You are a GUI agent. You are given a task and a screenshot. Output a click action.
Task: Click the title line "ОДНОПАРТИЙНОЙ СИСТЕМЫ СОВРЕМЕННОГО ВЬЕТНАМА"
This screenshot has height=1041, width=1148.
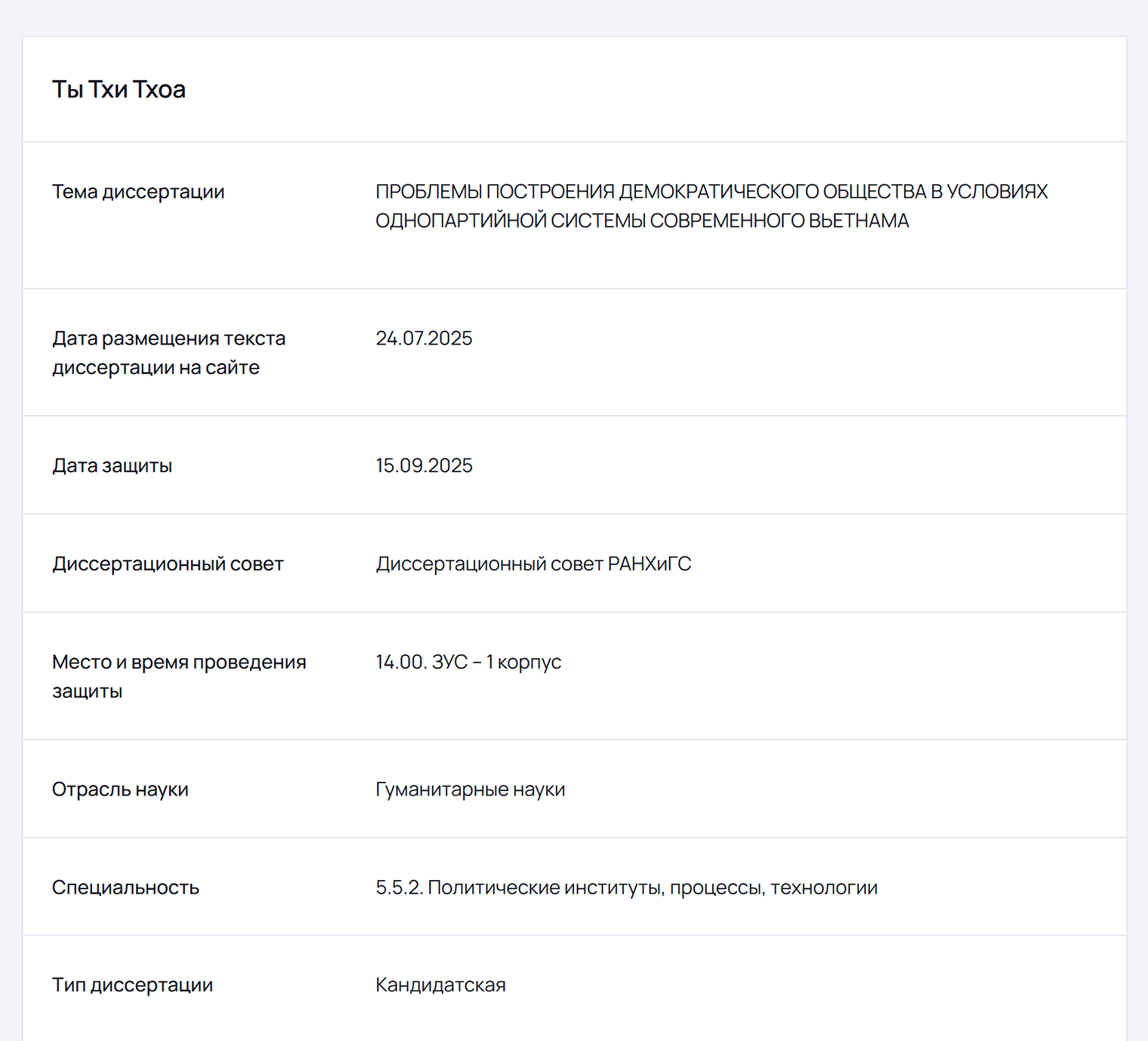coord(642,221)
